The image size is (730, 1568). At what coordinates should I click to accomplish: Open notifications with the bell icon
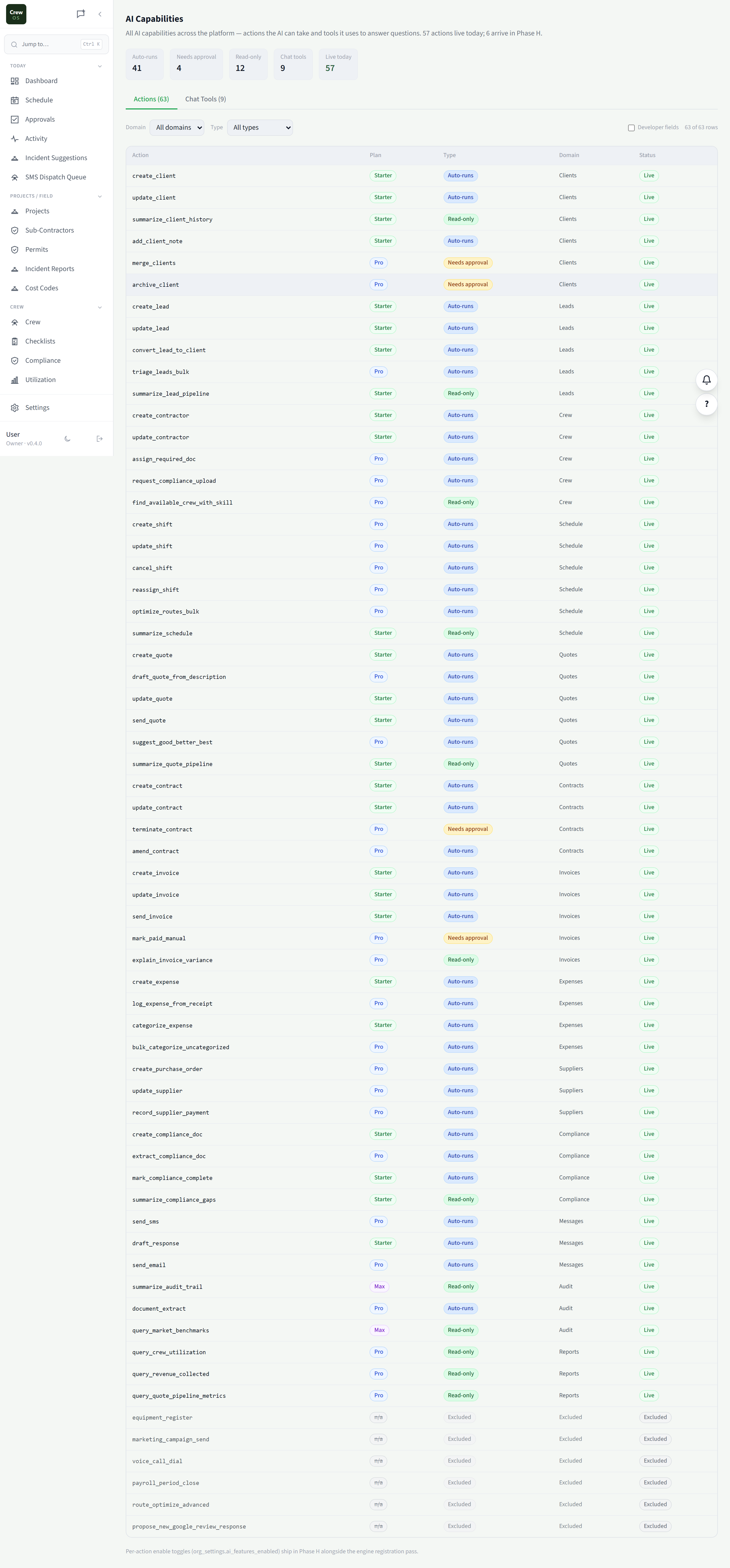(x=706, y=380)
